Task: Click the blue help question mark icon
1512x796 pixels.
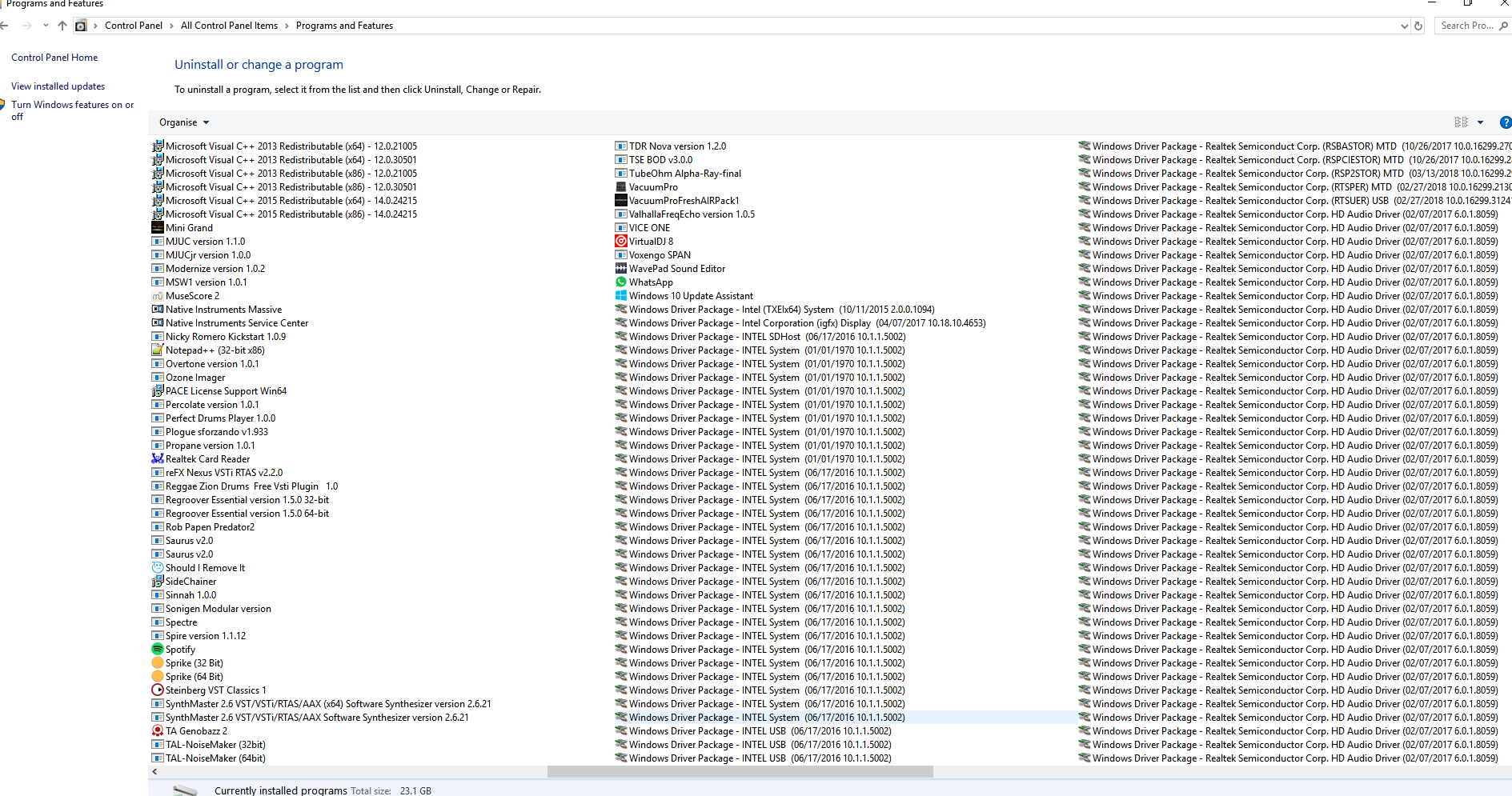Action: pos(1506,122)
